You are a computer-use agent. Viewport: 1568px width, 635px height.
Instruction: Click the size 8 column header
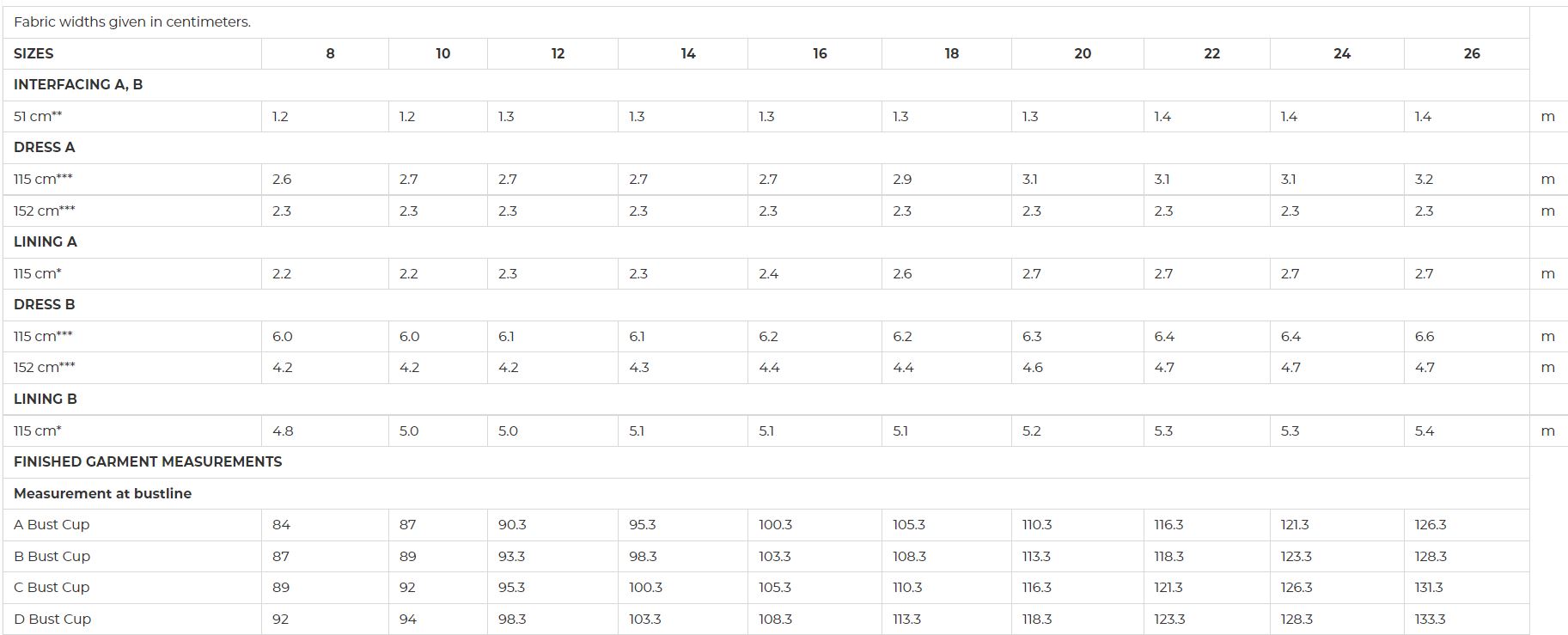(x=330, y=53)
